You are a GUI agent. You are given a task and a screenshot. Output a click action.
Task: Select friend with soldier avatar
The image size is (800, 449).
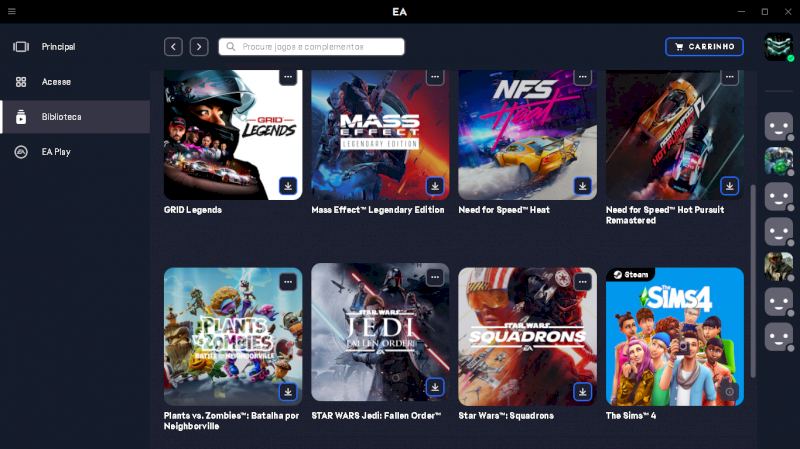pyautogui.click(x=779, y=266)
